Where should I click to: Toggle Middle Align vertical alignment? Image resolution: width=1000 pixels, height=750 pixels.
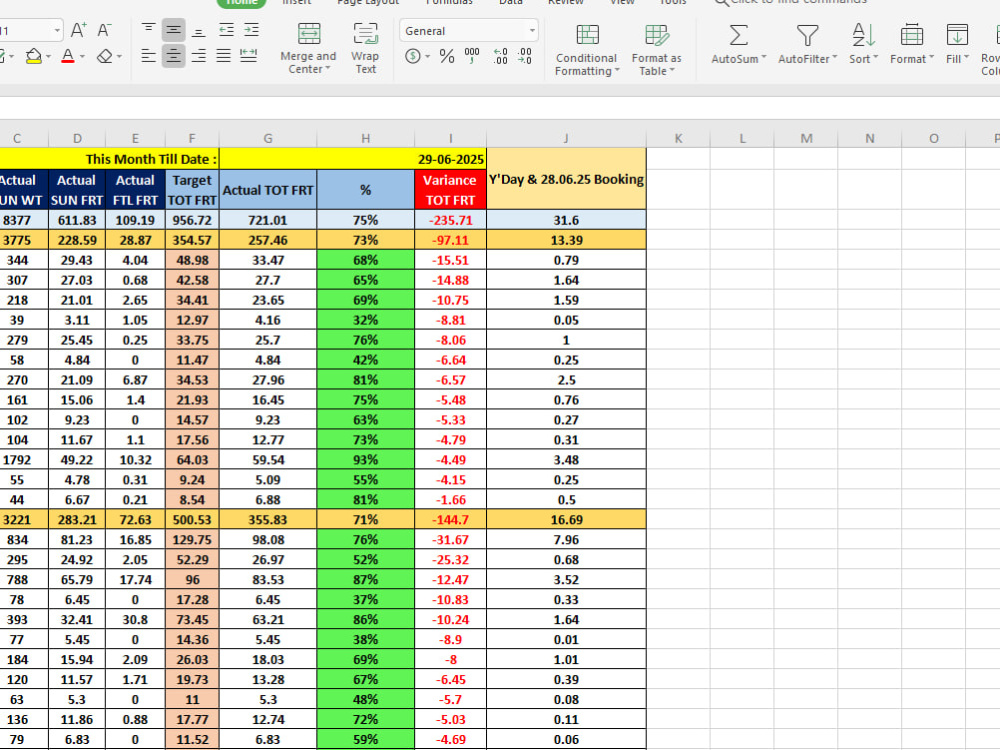(x=173, y=29)
